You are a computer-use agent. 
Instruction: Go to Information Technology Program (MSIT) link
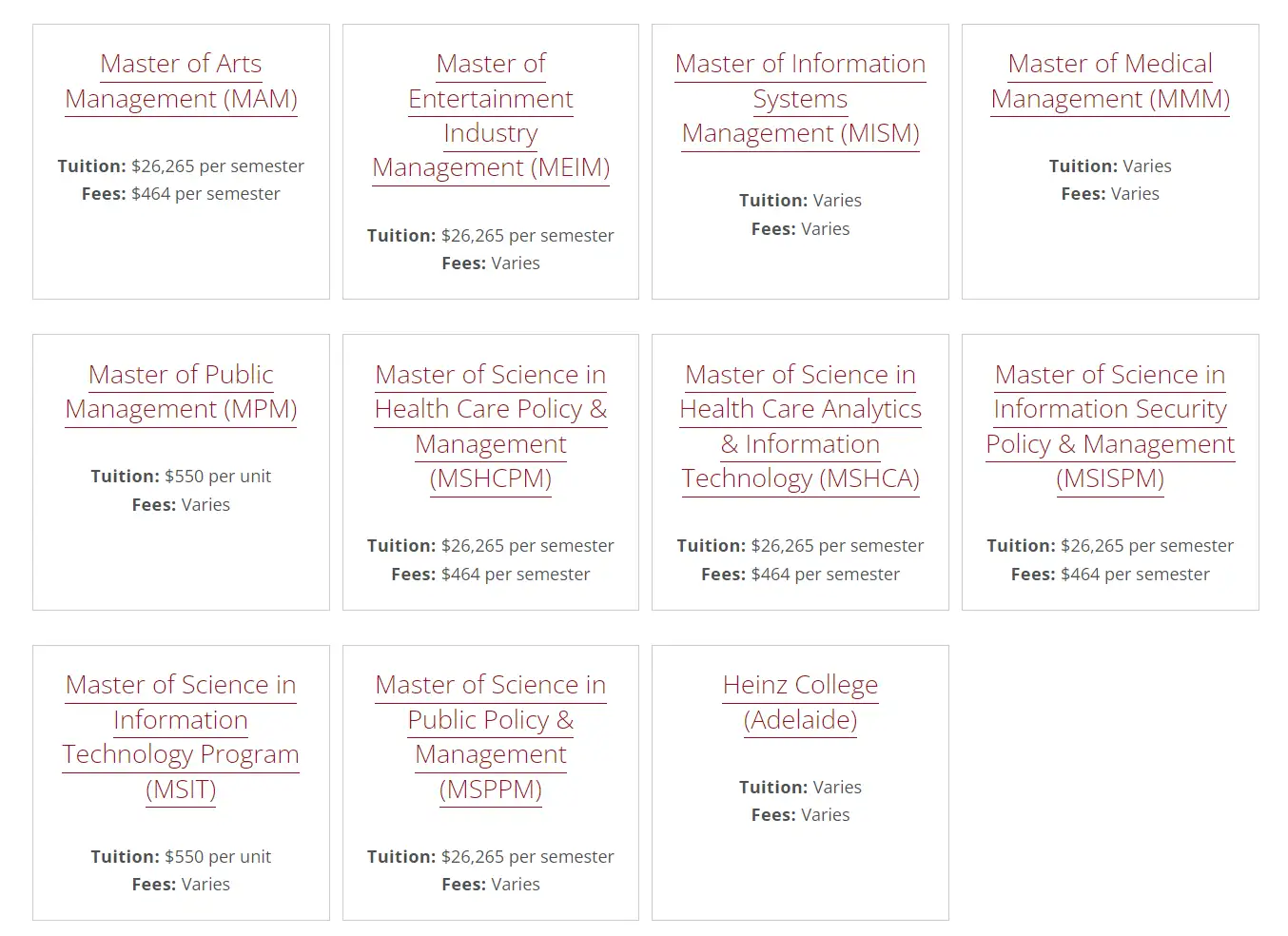[181, 736]
